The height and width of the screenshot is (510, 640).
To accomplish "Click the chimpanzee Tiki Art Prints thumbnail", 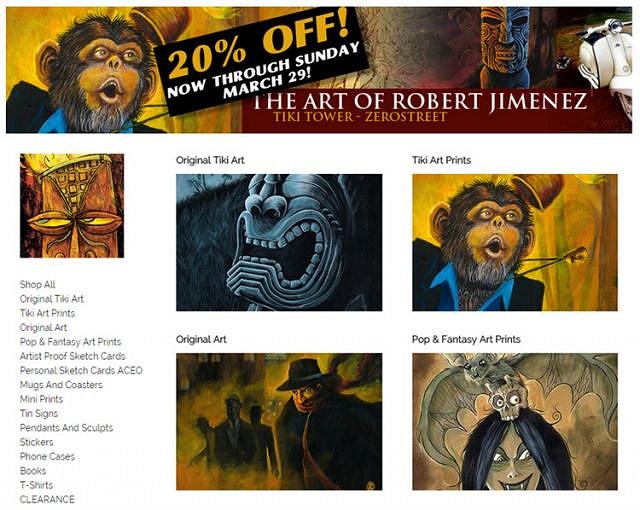I will (515, 242).
